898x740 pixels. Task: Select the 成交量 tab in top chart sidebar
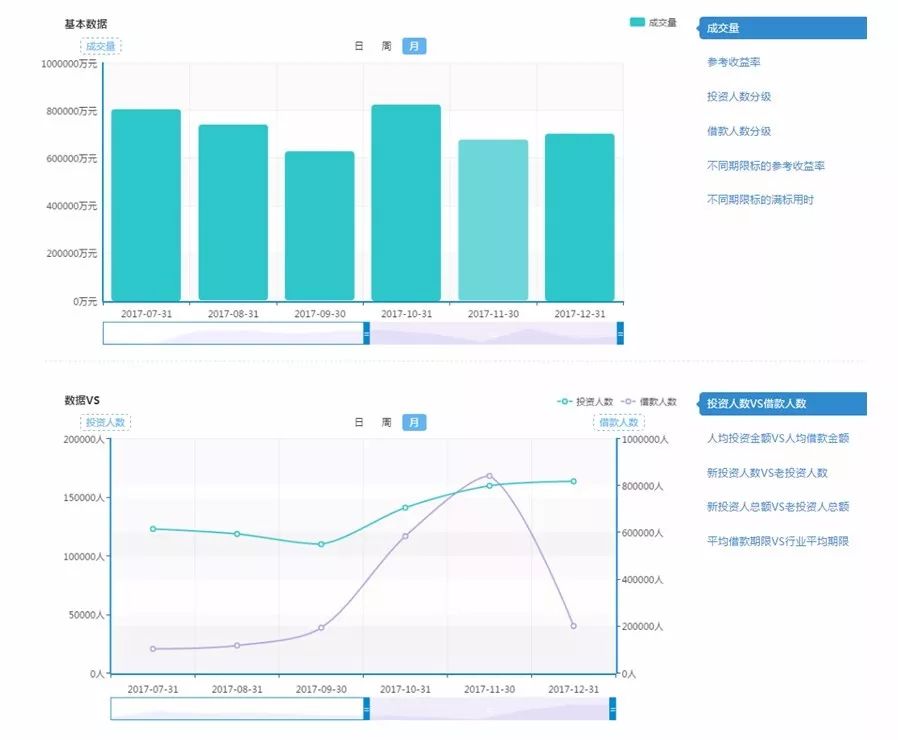coord(782,28)
